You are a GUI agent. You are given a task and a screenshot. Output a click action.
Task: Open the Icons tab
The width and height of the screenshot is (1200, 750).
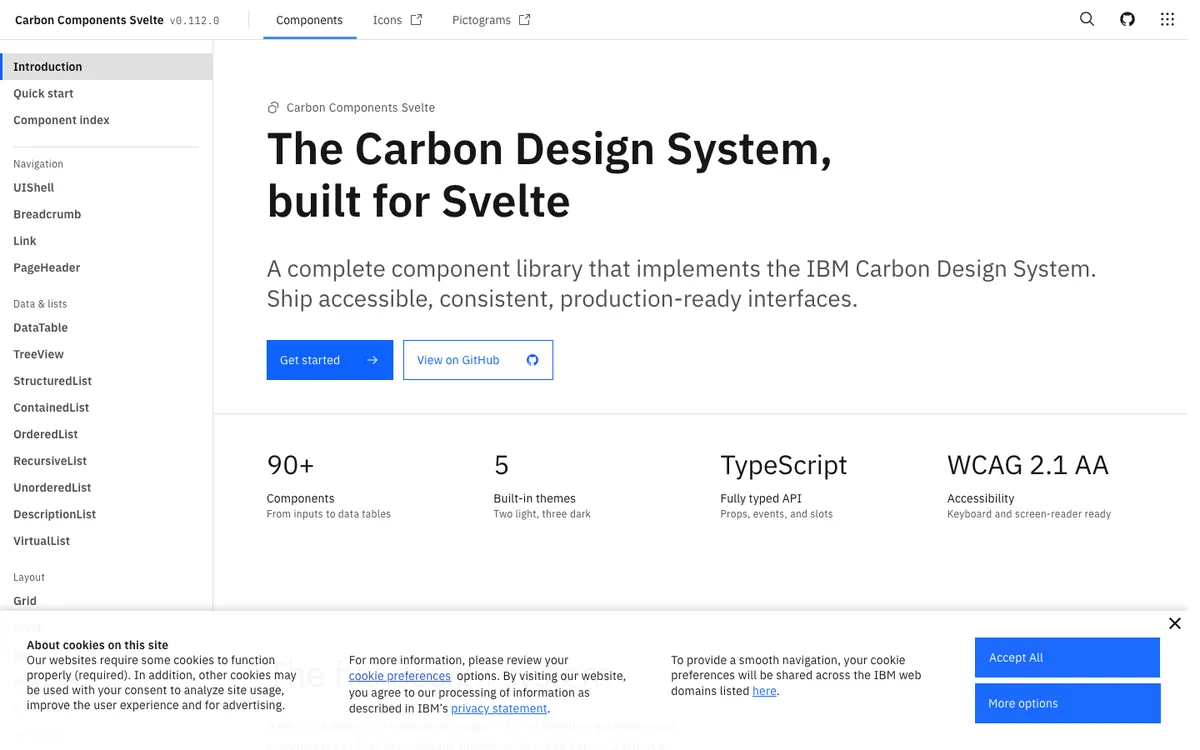point(397,20)
